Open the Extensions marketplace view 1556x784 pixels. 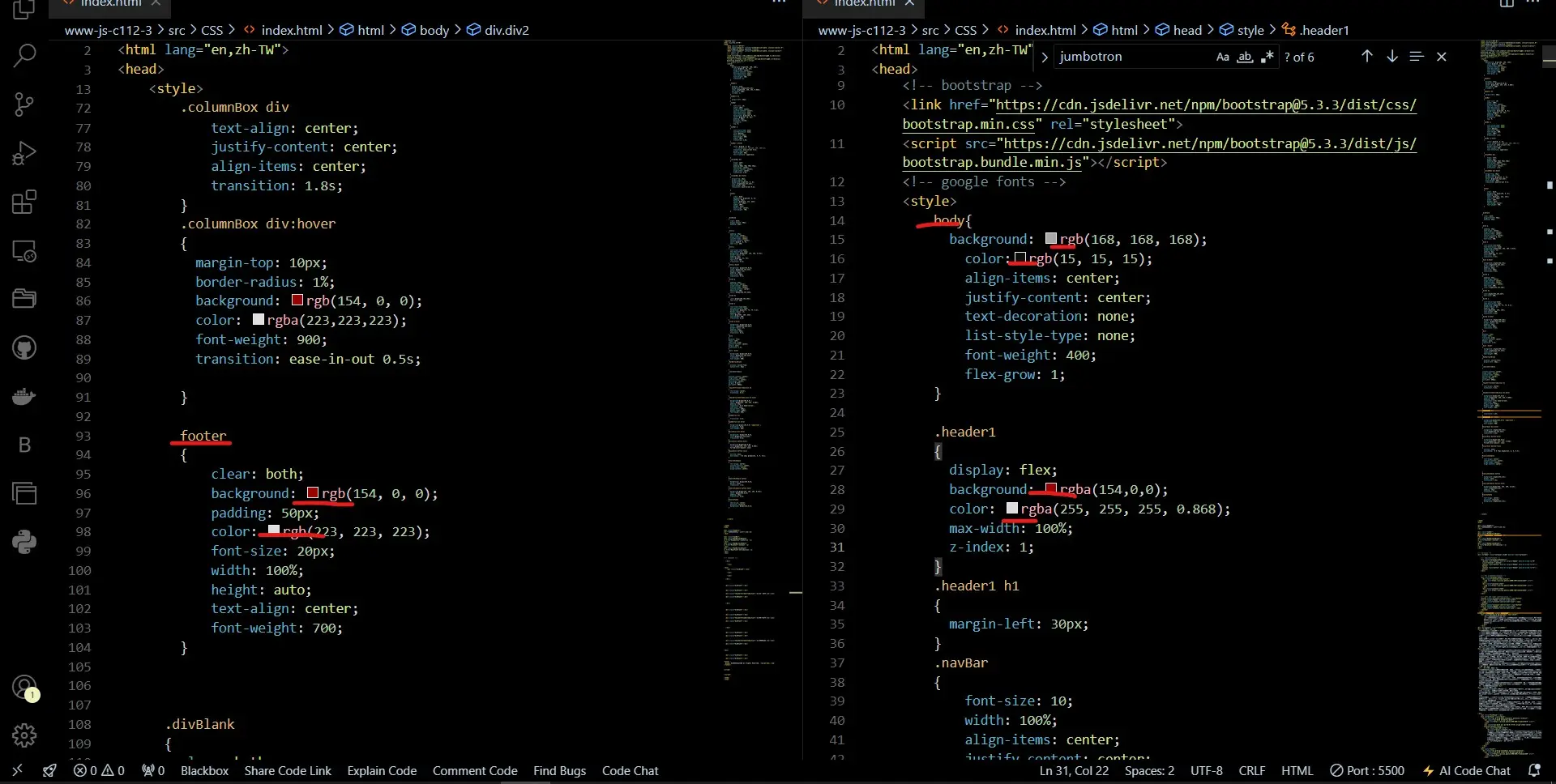pos(24,202)
